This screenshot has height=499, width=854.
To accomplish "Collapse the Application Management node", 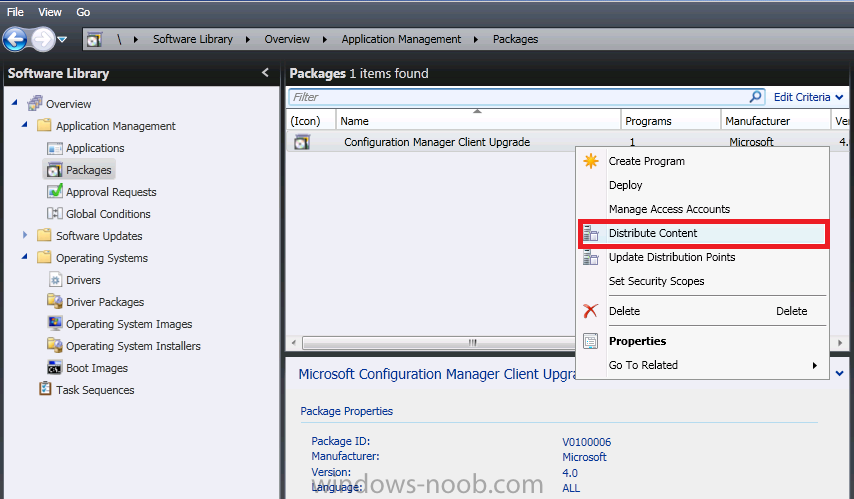I will point(25,124).
